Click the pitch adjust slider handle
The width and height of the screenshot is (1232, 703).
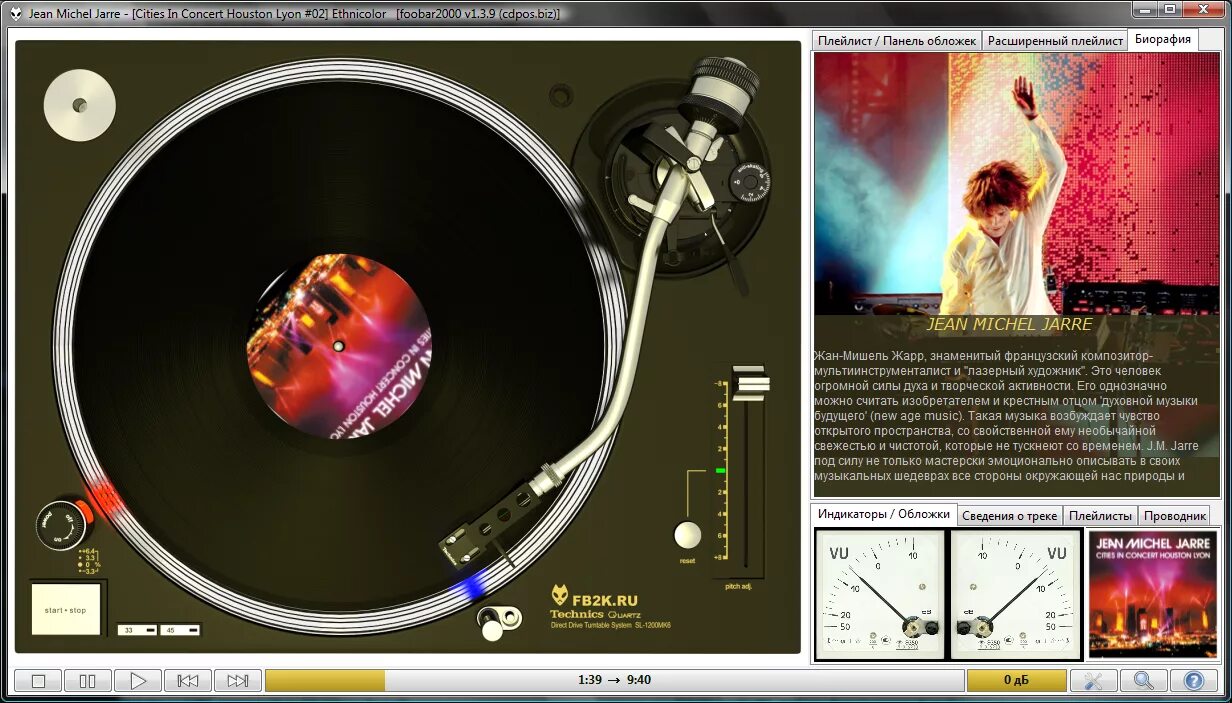click(751, 383)
